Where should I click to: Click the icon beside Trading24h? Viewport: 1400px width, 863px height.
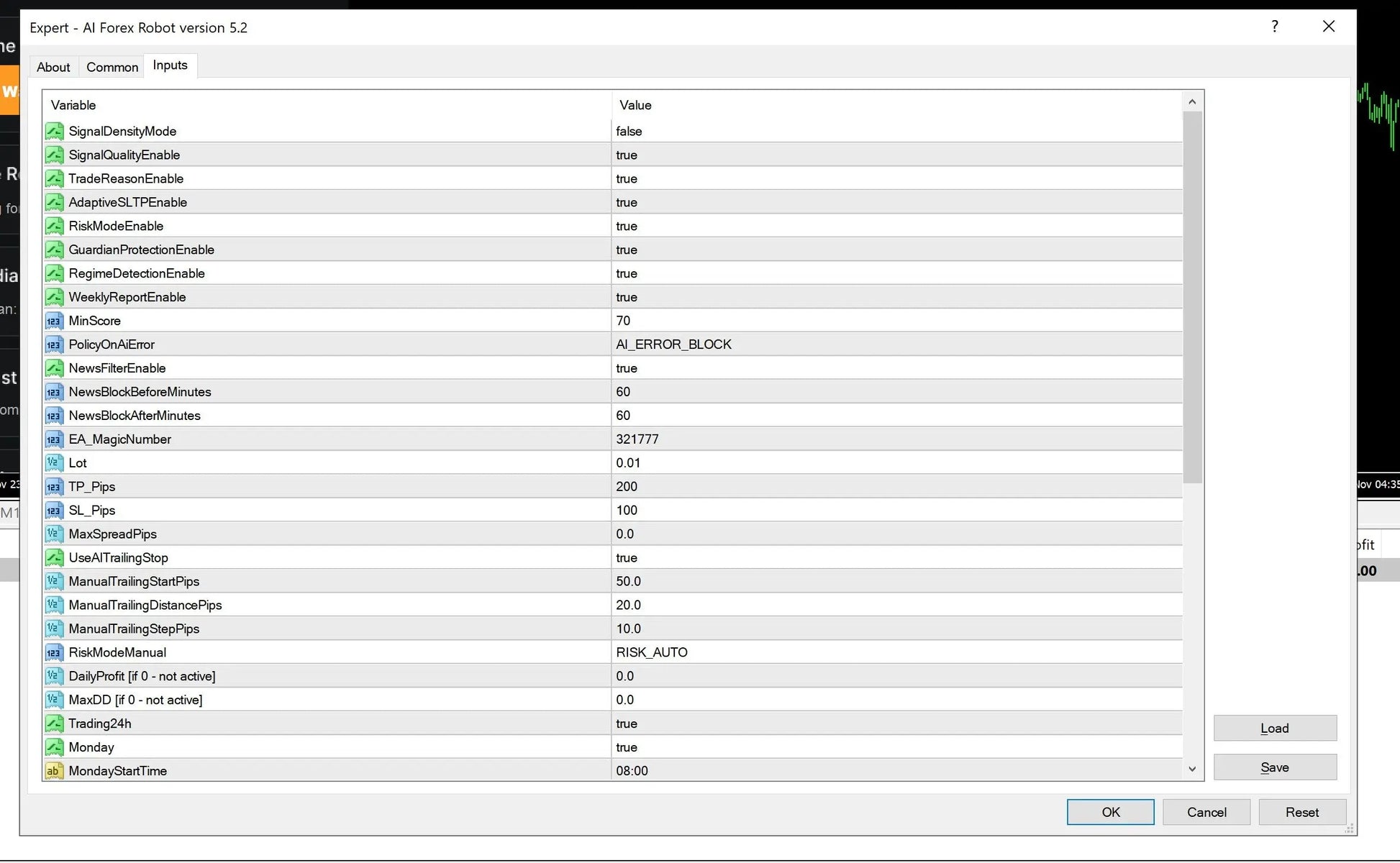54,723
